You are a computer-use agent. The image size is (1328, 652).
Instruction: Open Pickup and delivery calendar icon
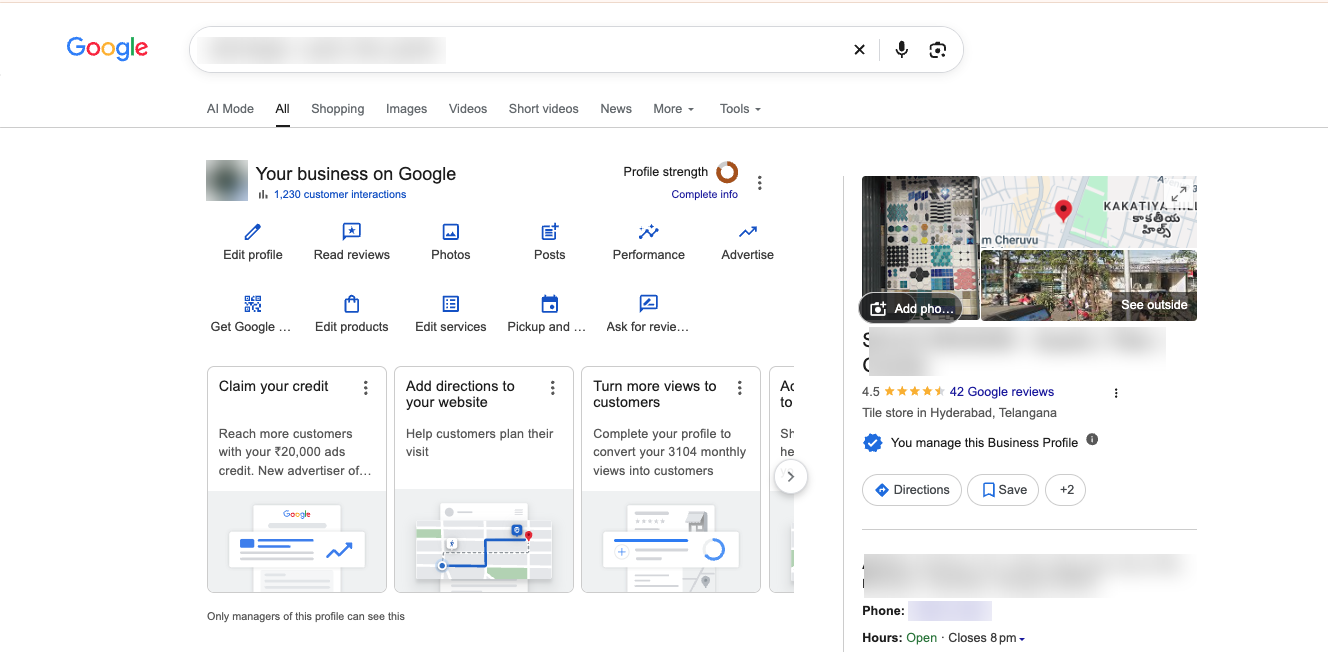tap(550, 304)
